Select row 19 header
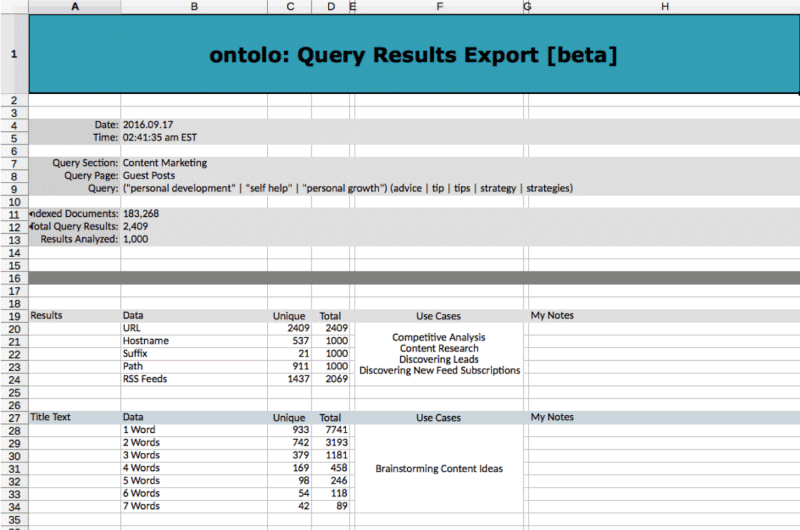 (x=14, y=316)
